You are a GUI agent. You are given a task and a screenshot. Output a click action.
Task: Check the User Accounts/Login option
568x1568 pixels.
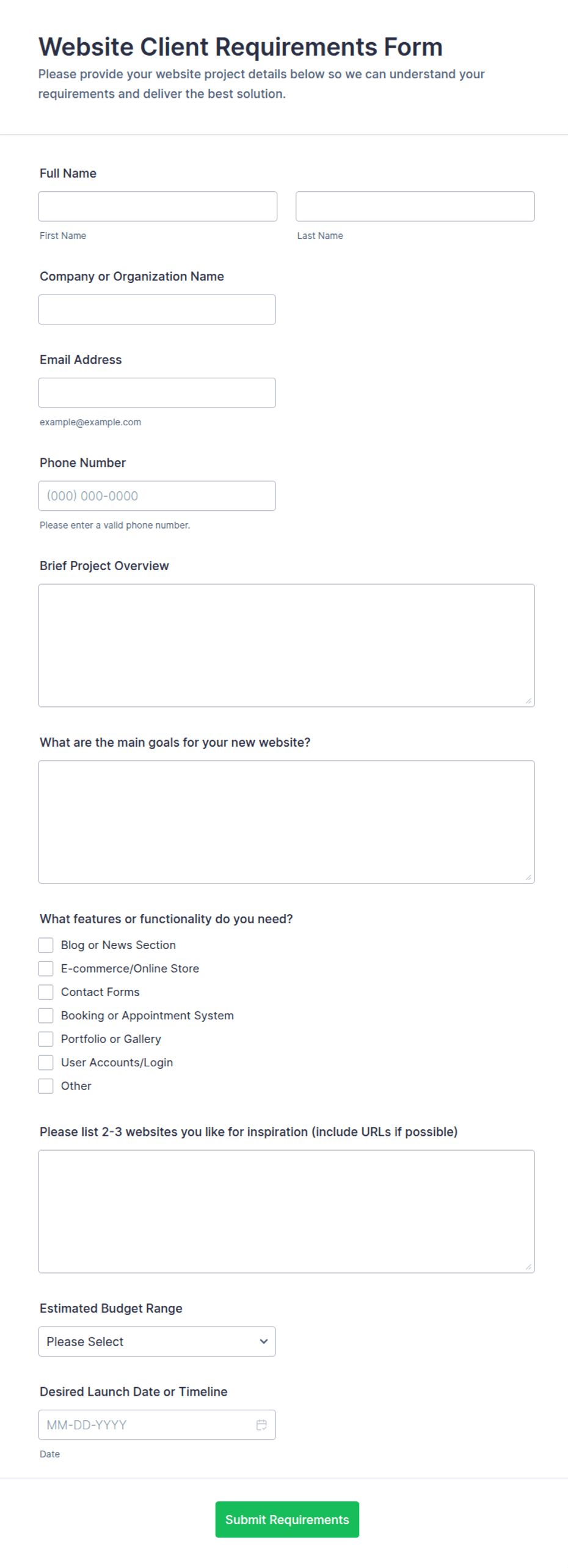46,1062
